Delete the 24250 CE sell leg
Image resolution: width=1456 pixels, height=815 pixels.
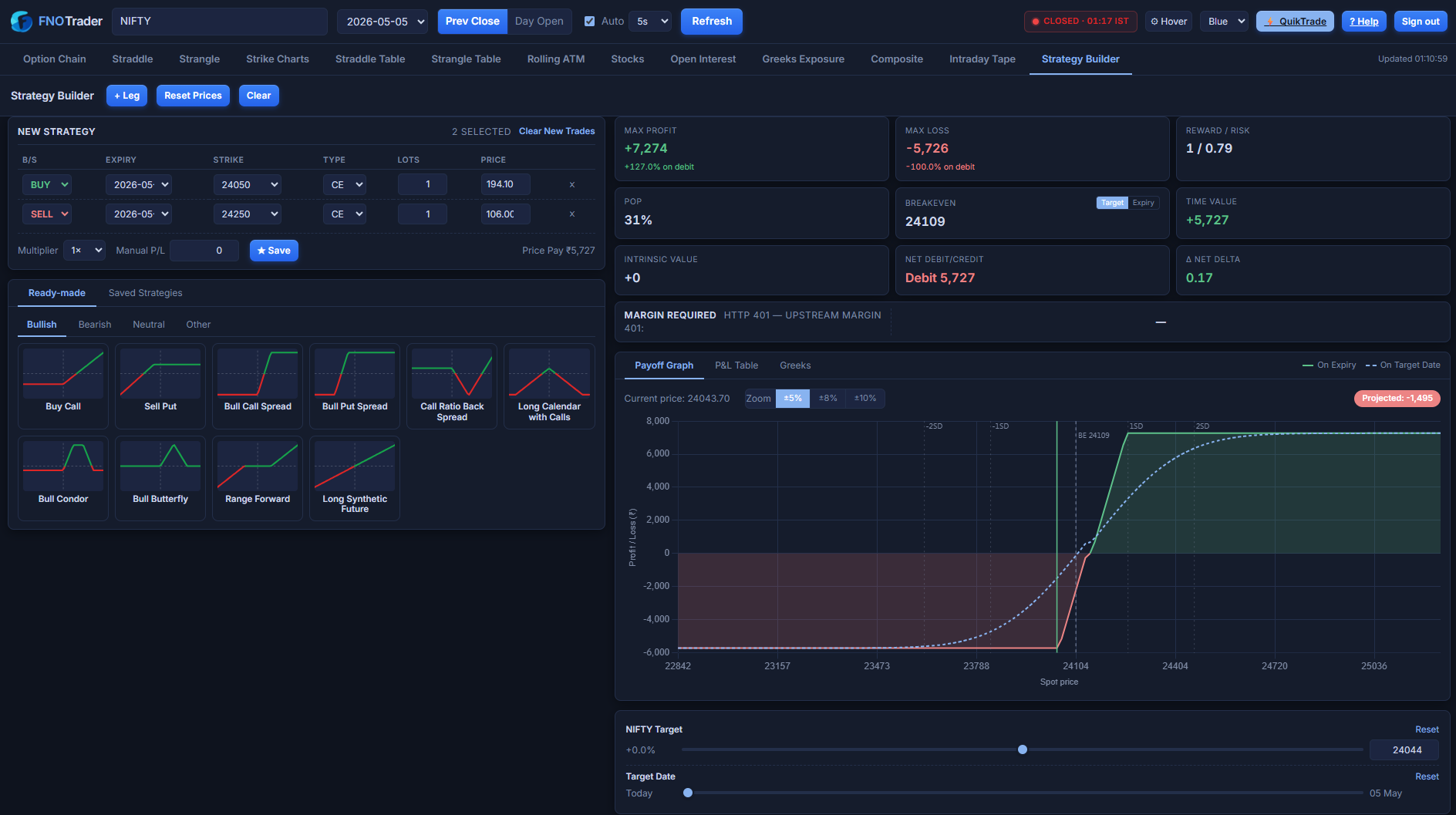pos(571,214)
